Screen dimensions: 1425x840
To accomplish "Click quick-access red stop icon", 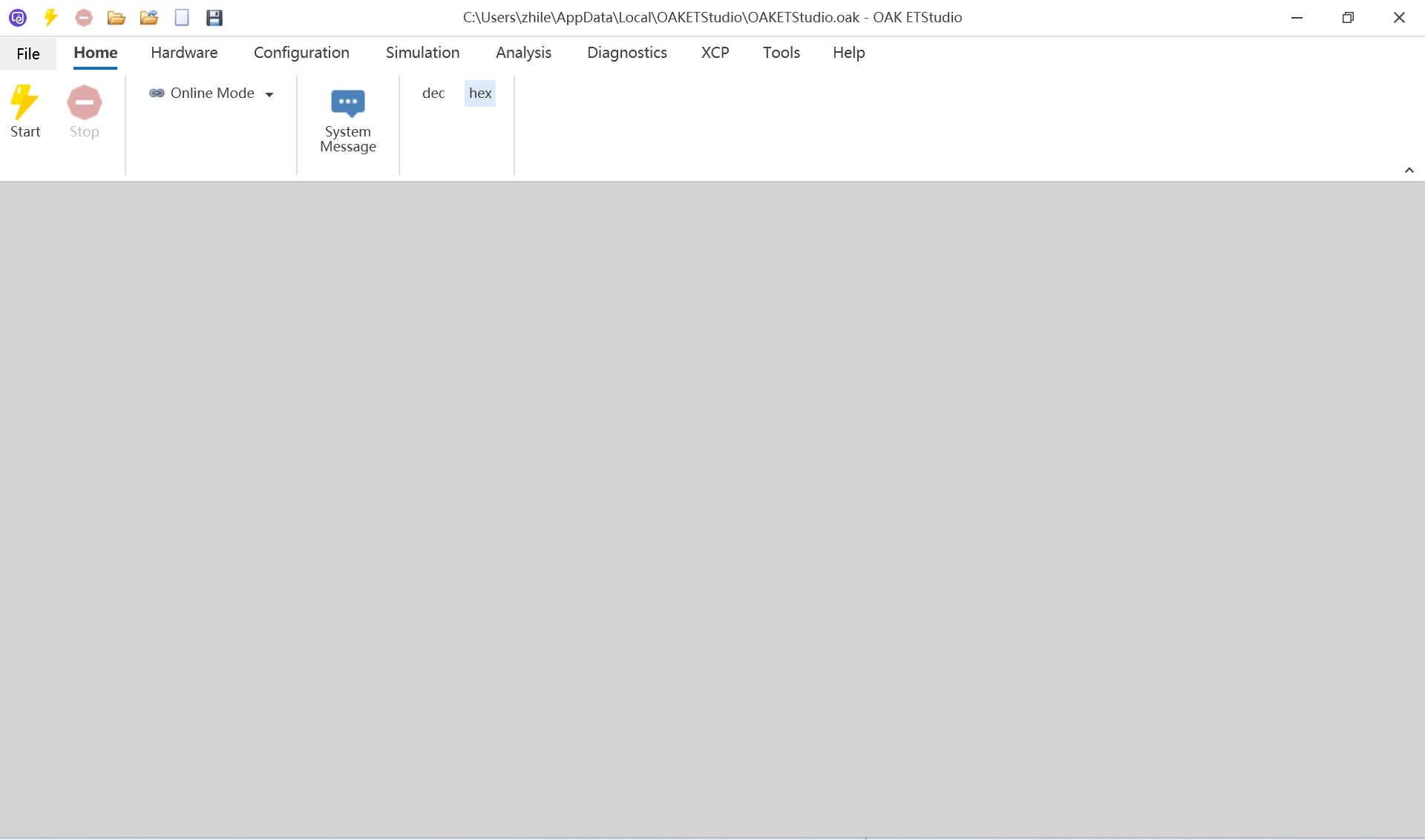I will tap(84, 17).
